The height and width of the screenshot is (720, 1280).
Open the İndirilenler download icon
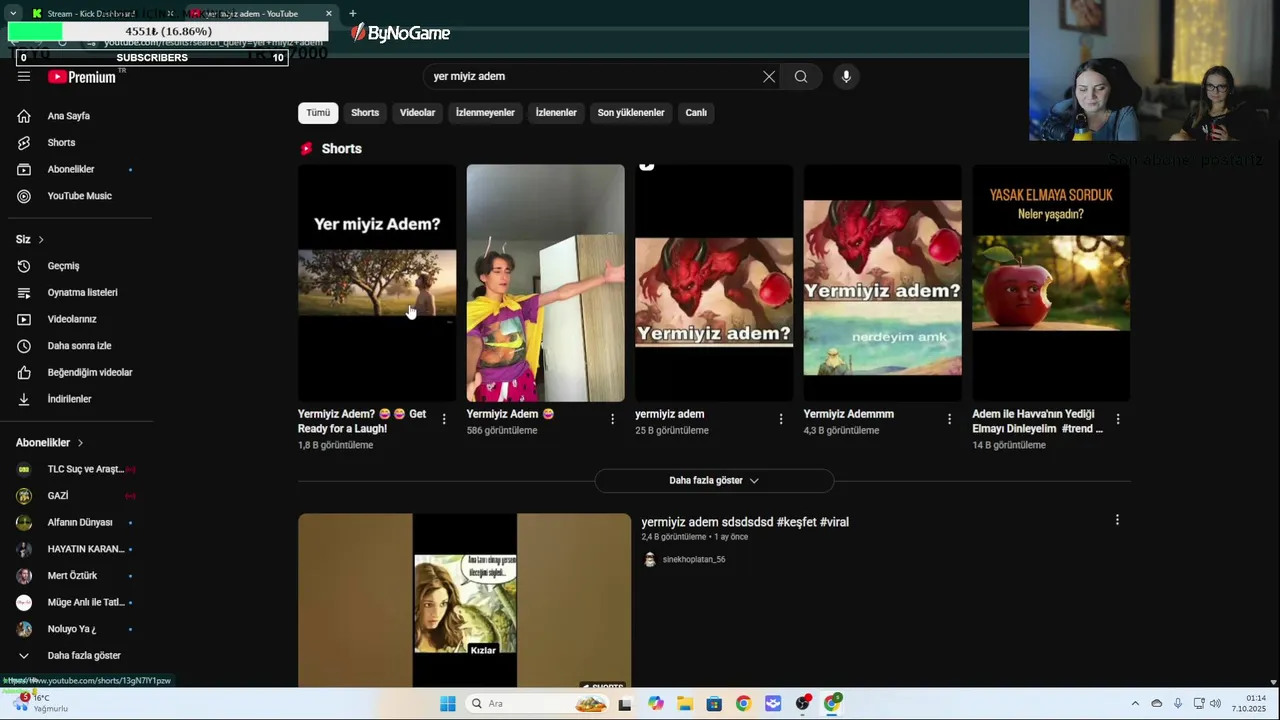point(24,399)
